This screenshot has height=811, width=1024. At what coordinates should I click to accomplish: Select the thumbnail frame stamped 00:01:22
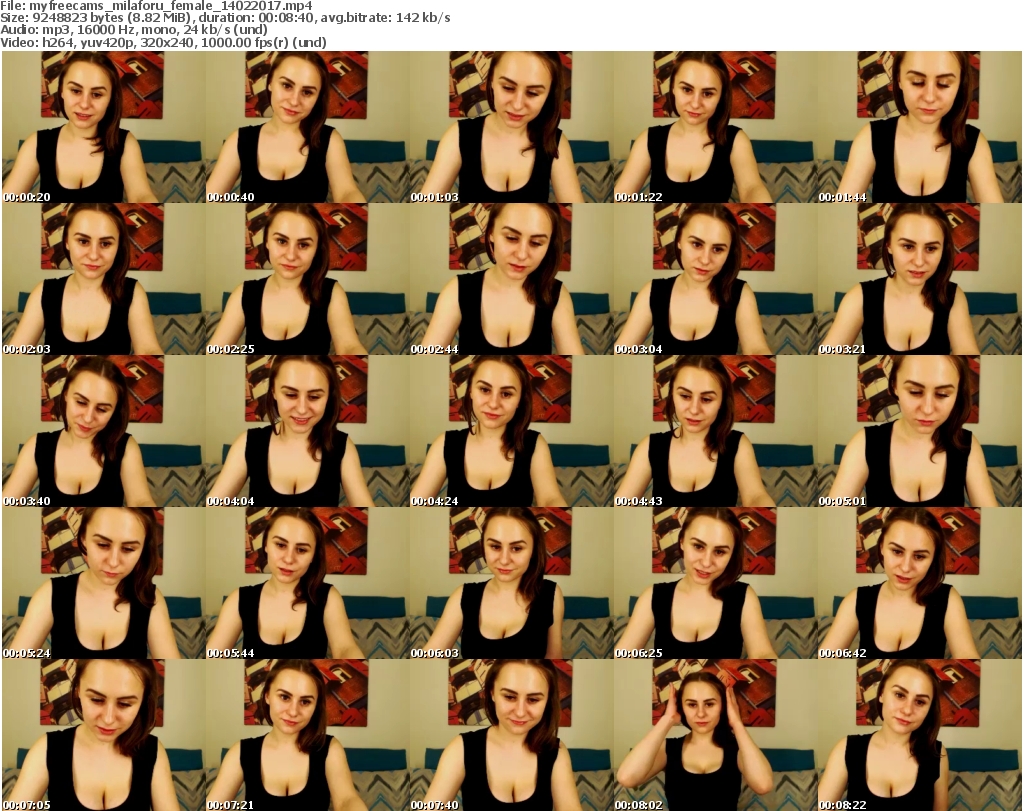coord(715,127)
